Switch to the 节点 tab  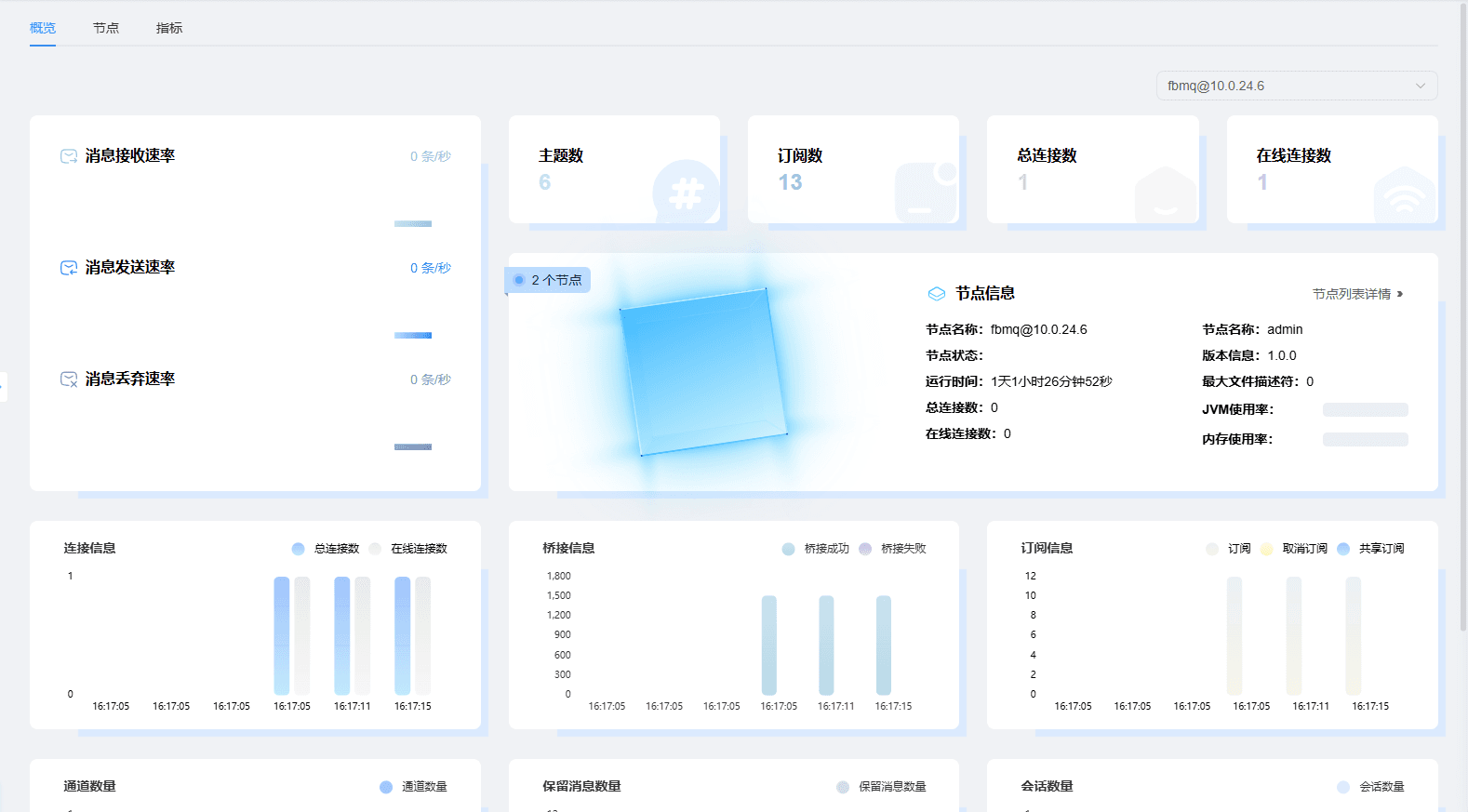(106, 28)
